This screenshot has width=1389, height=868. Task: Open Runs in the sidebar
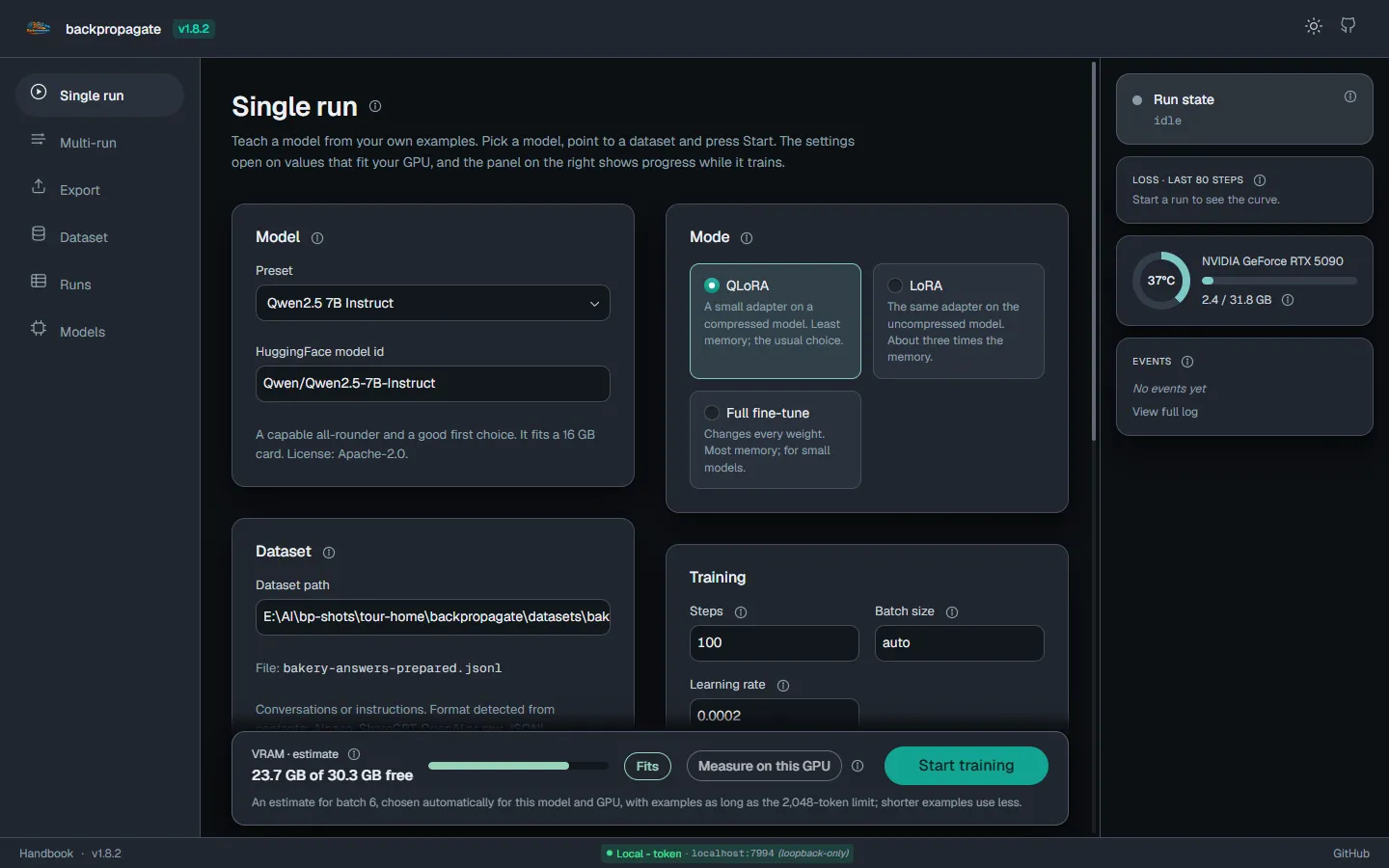[x=99, y=285]
